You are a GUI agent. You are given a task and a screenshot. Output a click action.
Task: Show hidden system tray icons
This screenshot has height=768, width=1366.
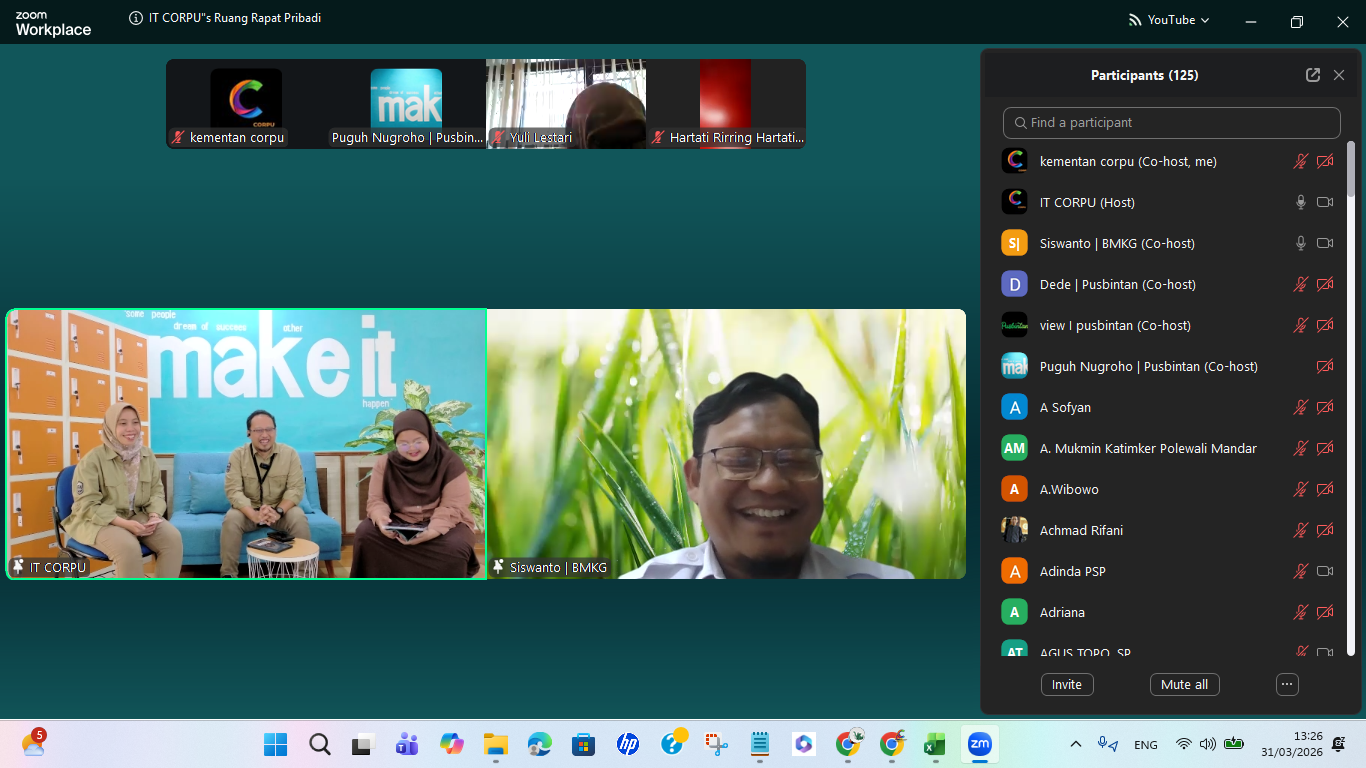click(x=1076, y=744)
